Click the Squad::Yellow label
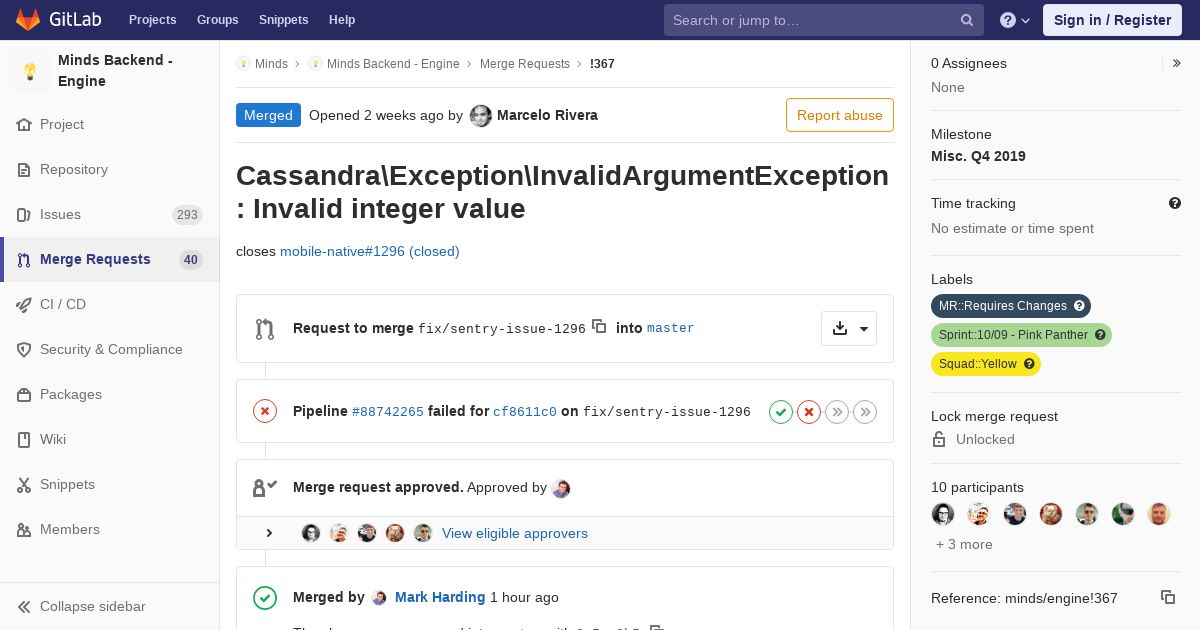 986,364
